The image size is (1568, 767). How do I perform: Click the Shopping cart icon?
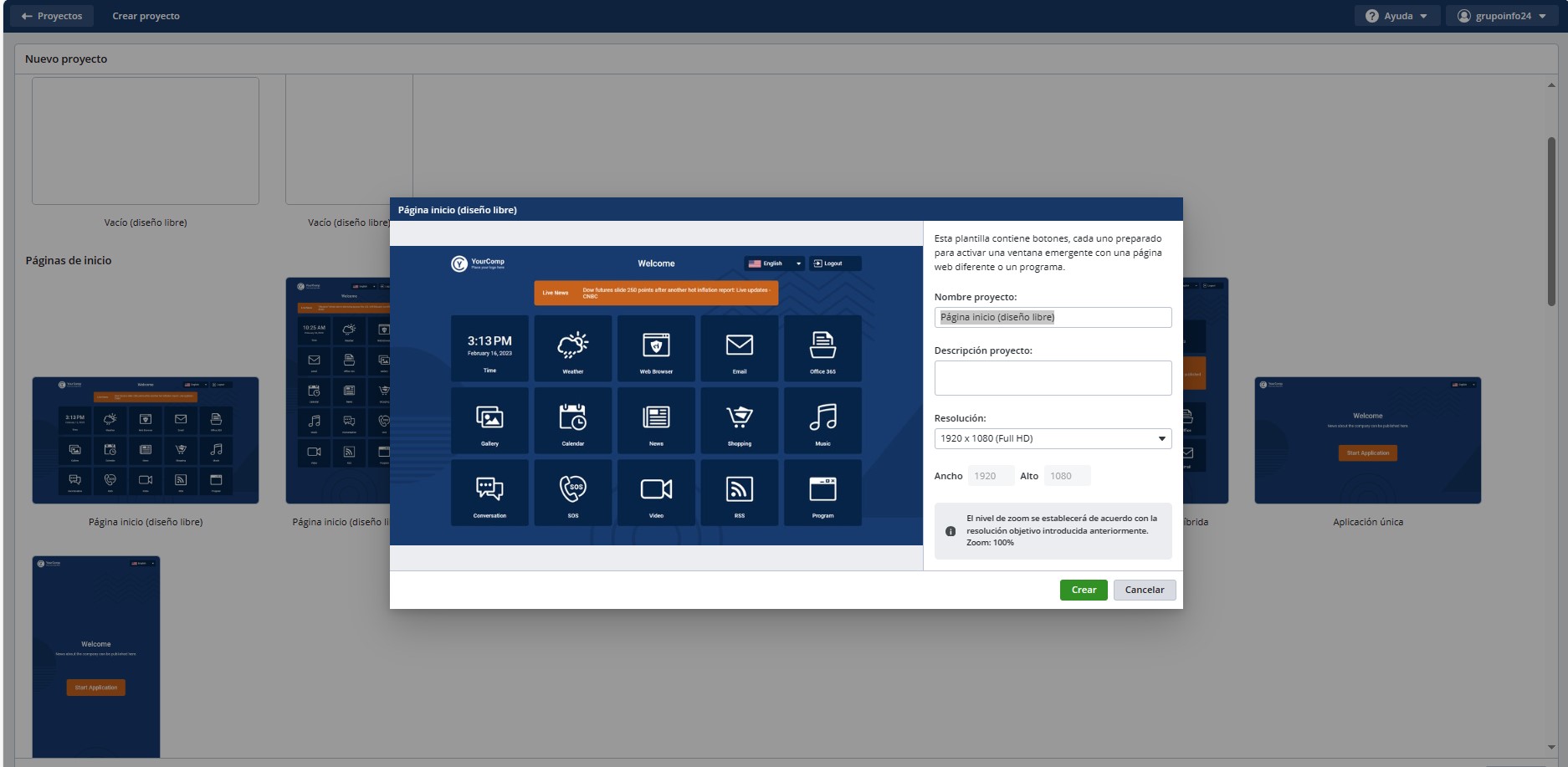(740, 417)
